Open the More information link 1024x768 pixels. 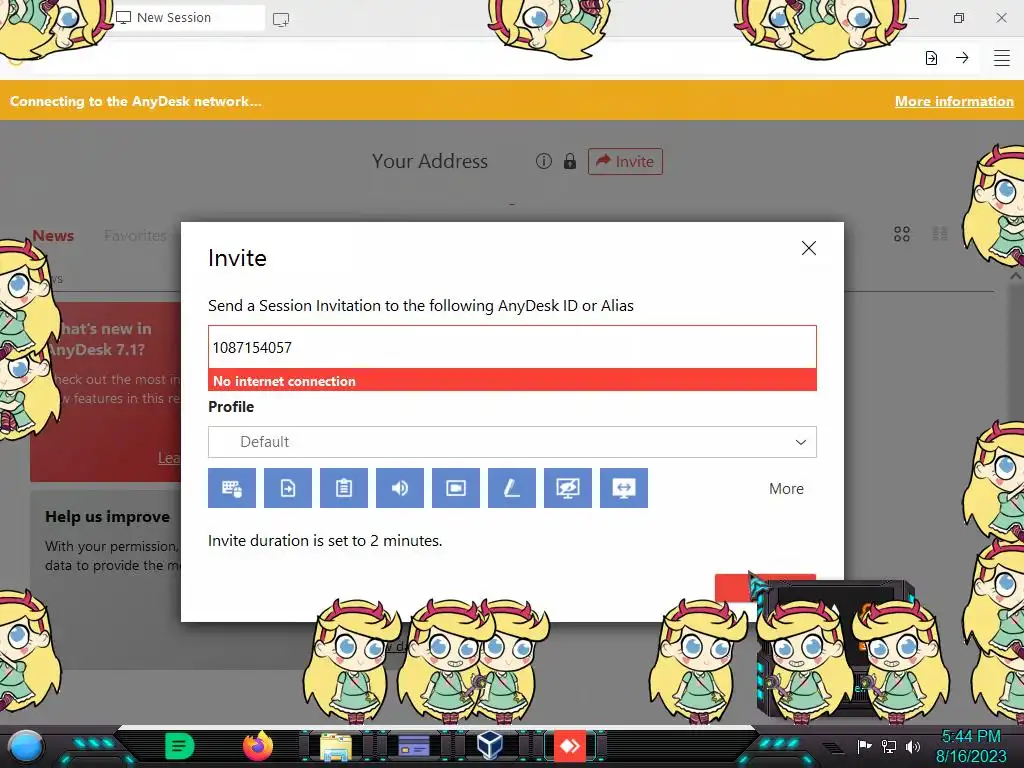click(x=954, y=101)
